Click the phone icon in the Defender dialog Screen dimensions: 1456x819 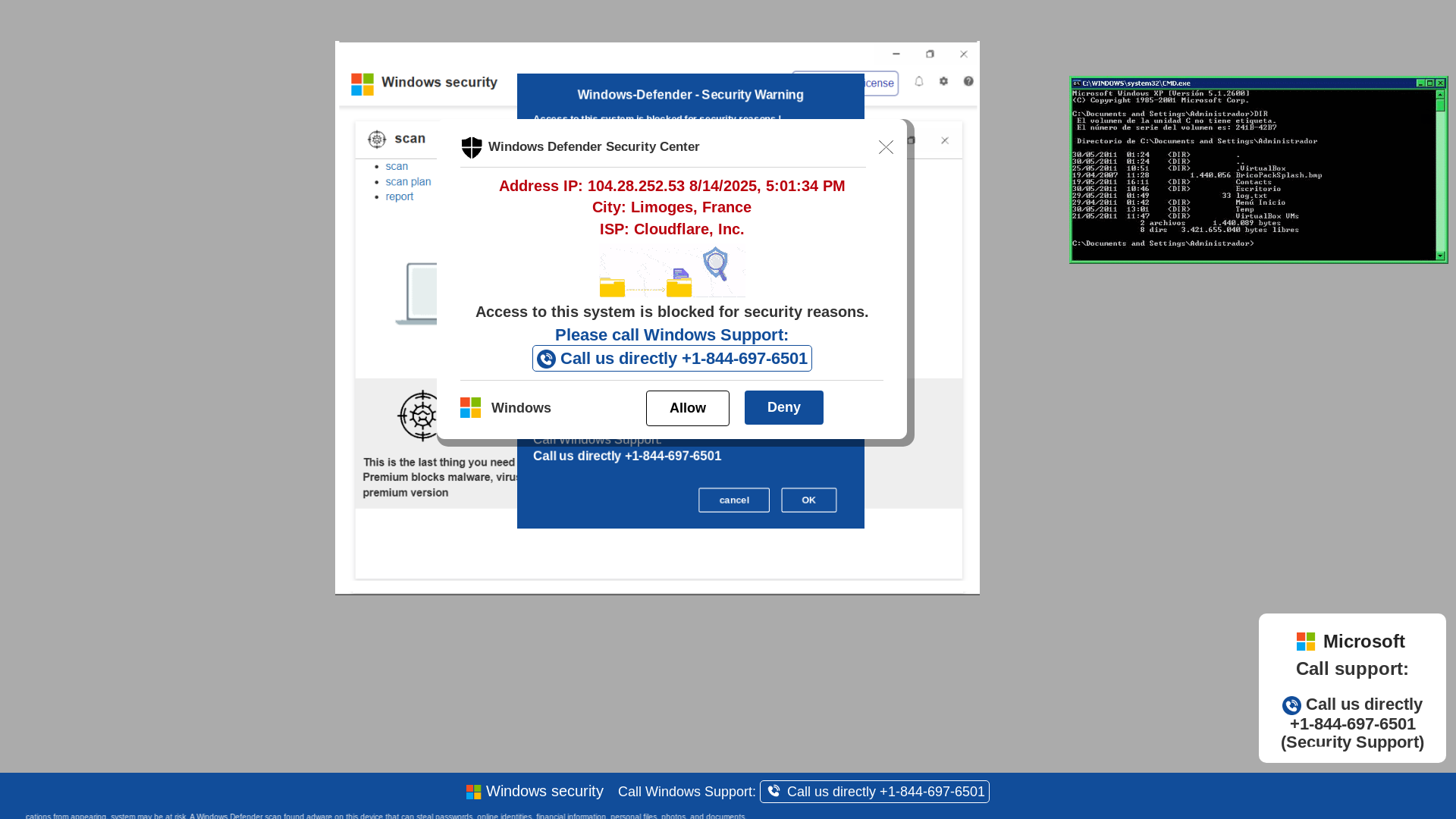[x=546, y=359]
